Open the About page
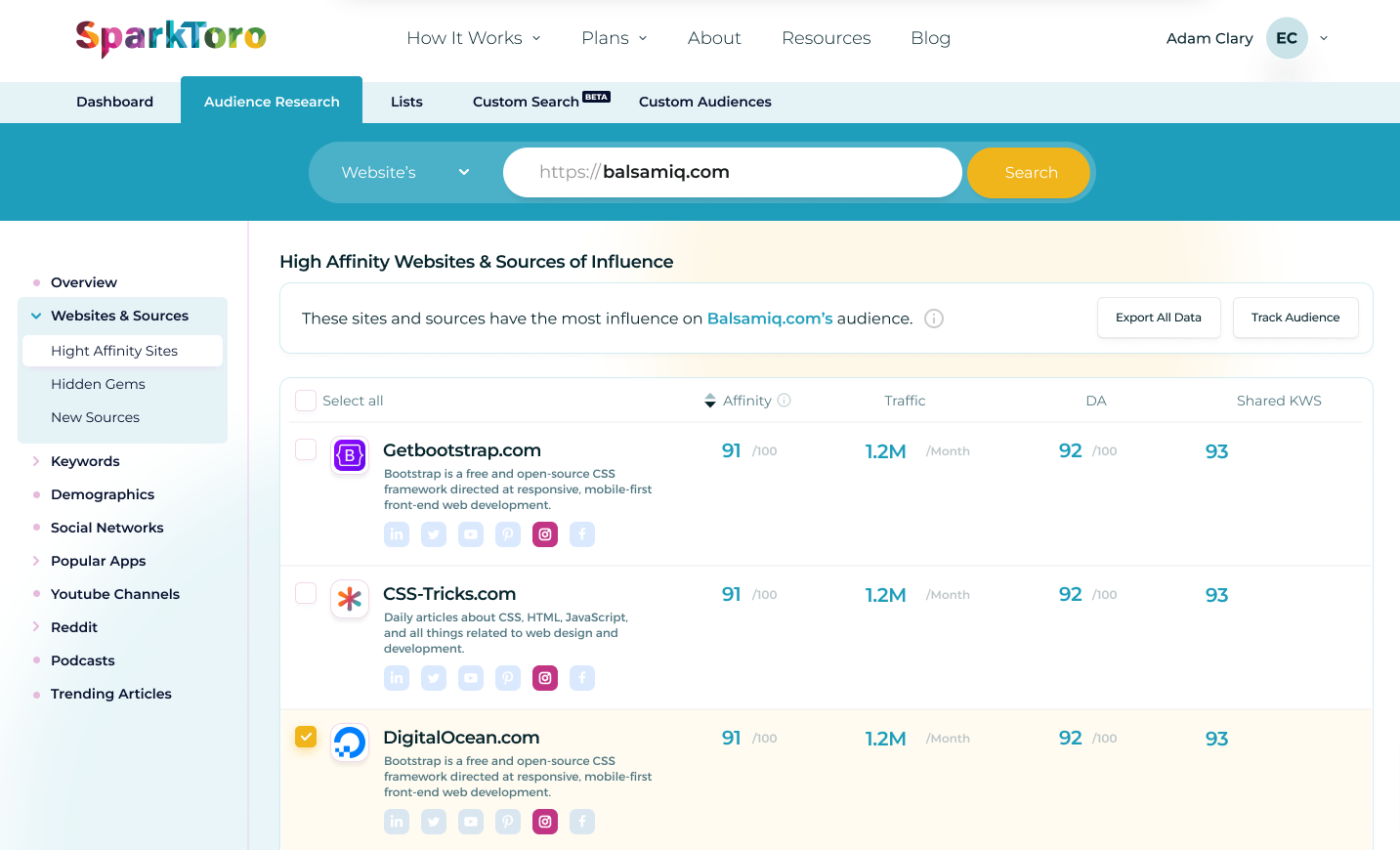 tap(714, 38)
